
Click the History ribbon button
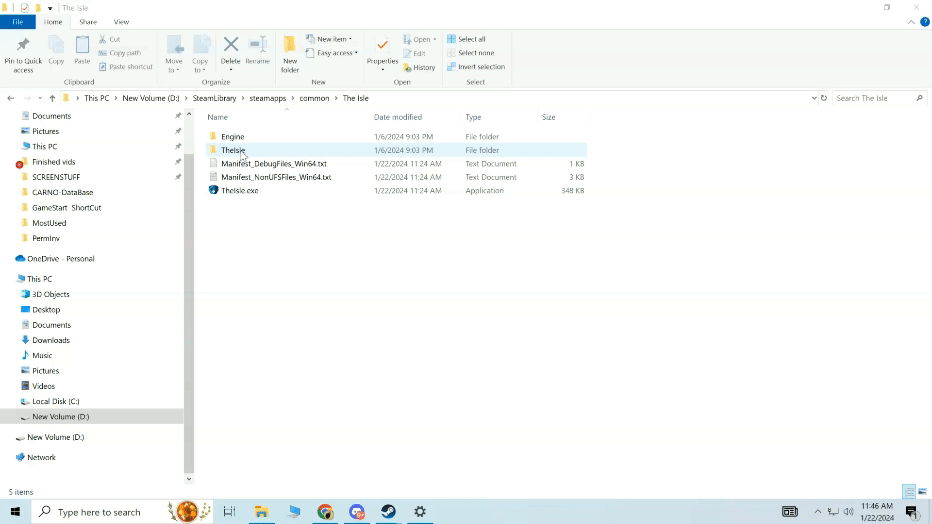(419, 67)
